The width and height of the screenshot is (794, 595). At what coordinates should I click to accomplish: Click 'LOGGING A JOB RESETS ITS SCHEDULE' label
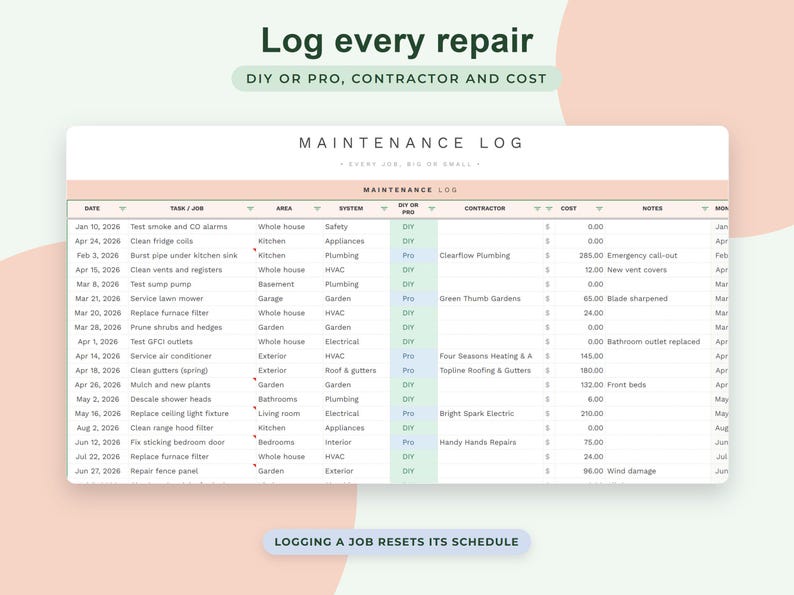click(396, 542)
